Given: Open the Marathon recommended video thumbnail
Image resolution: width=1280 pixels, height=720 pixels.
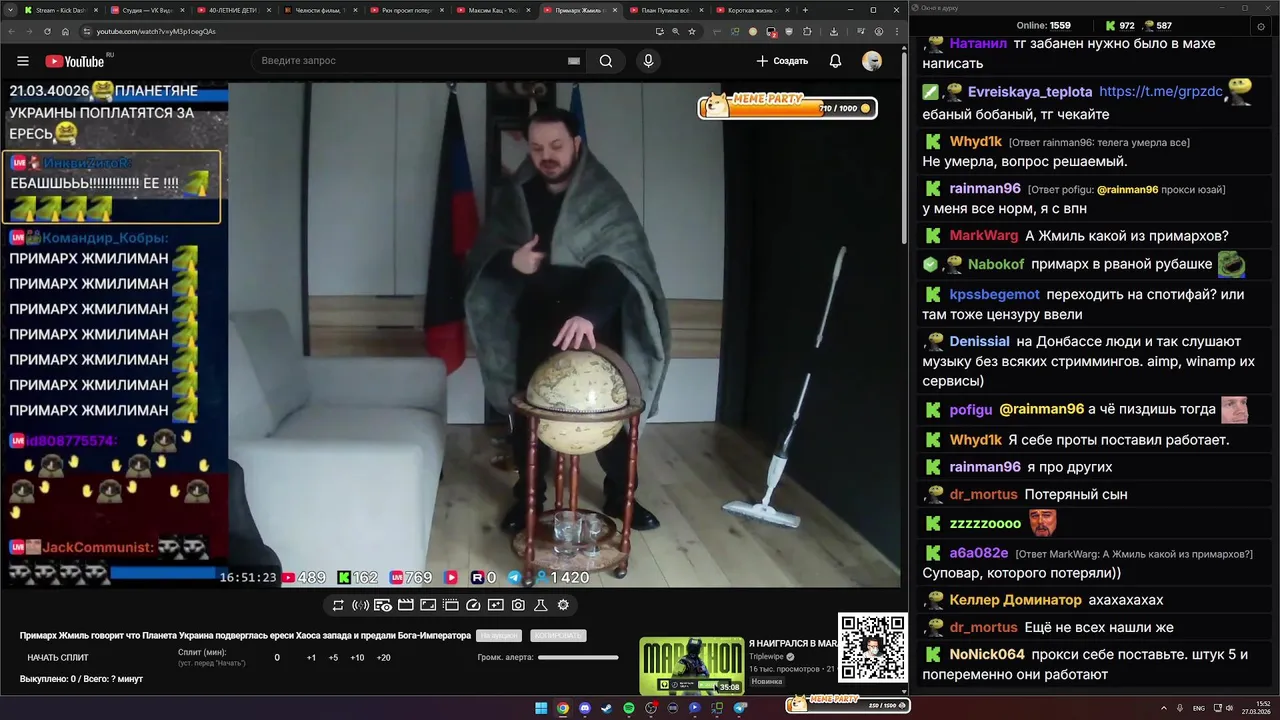Looking at the screenshot, I should coord(692,666).
